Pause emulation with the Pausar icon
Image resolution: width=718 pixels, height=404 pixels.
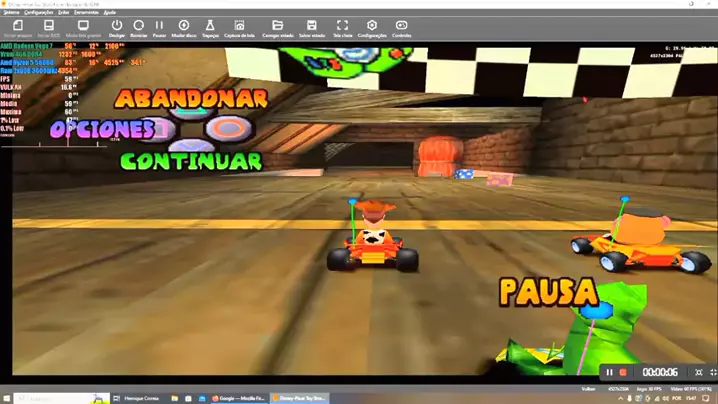tap(159, 26)
